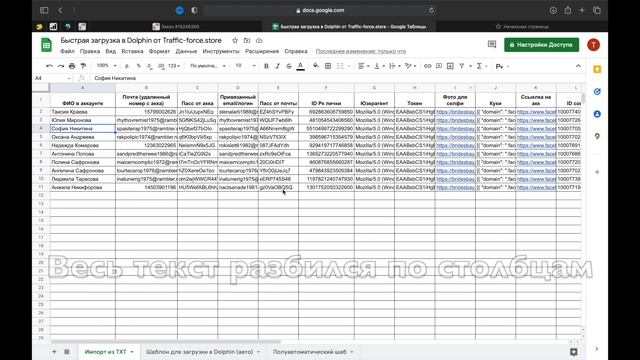640x360 pixels.
Task: Switch to Импорт из TXT sheet tab
Action: (109, 351)
